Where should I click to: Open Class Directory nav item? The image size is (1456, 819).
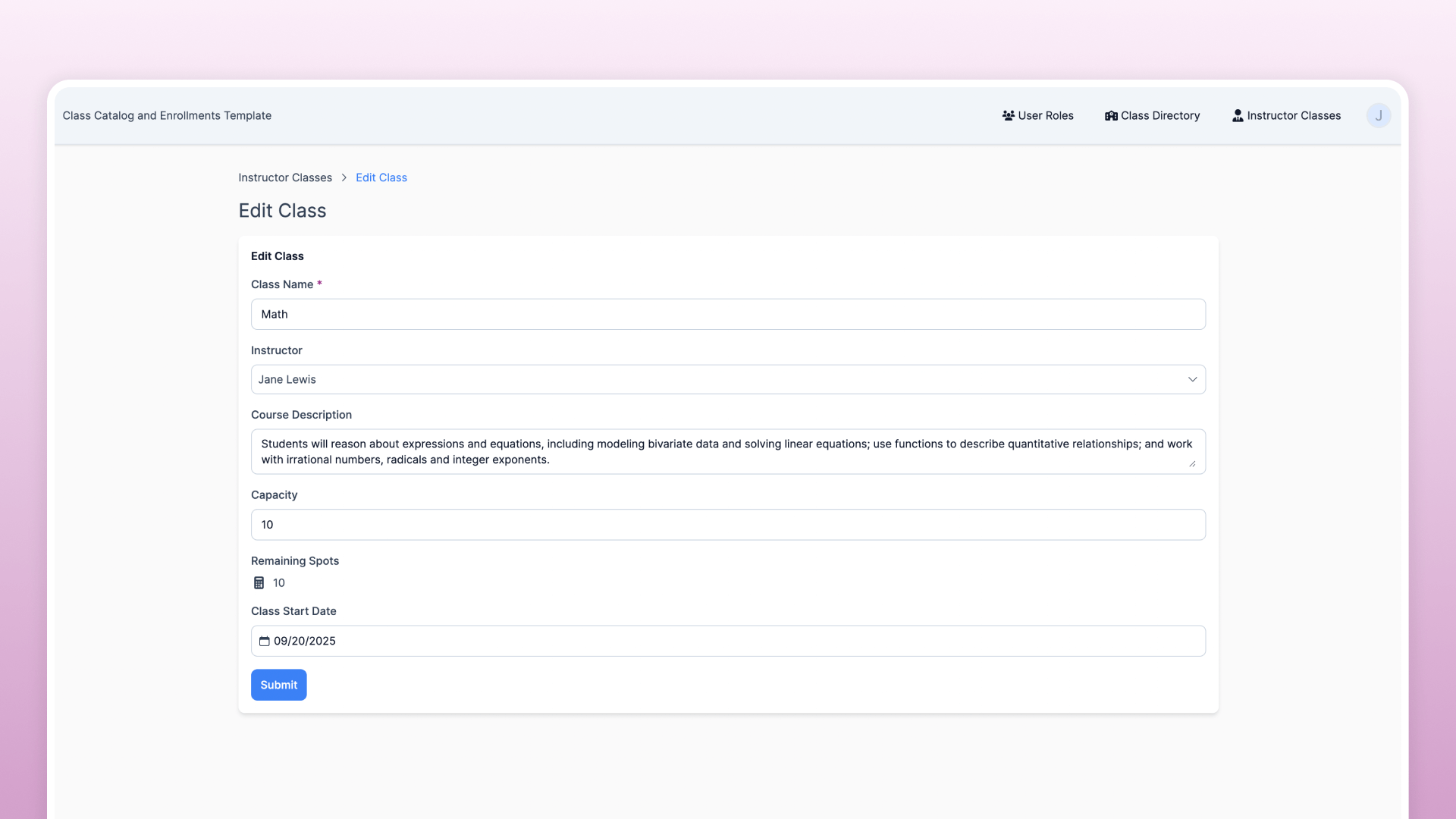[x=1159, y=115]
